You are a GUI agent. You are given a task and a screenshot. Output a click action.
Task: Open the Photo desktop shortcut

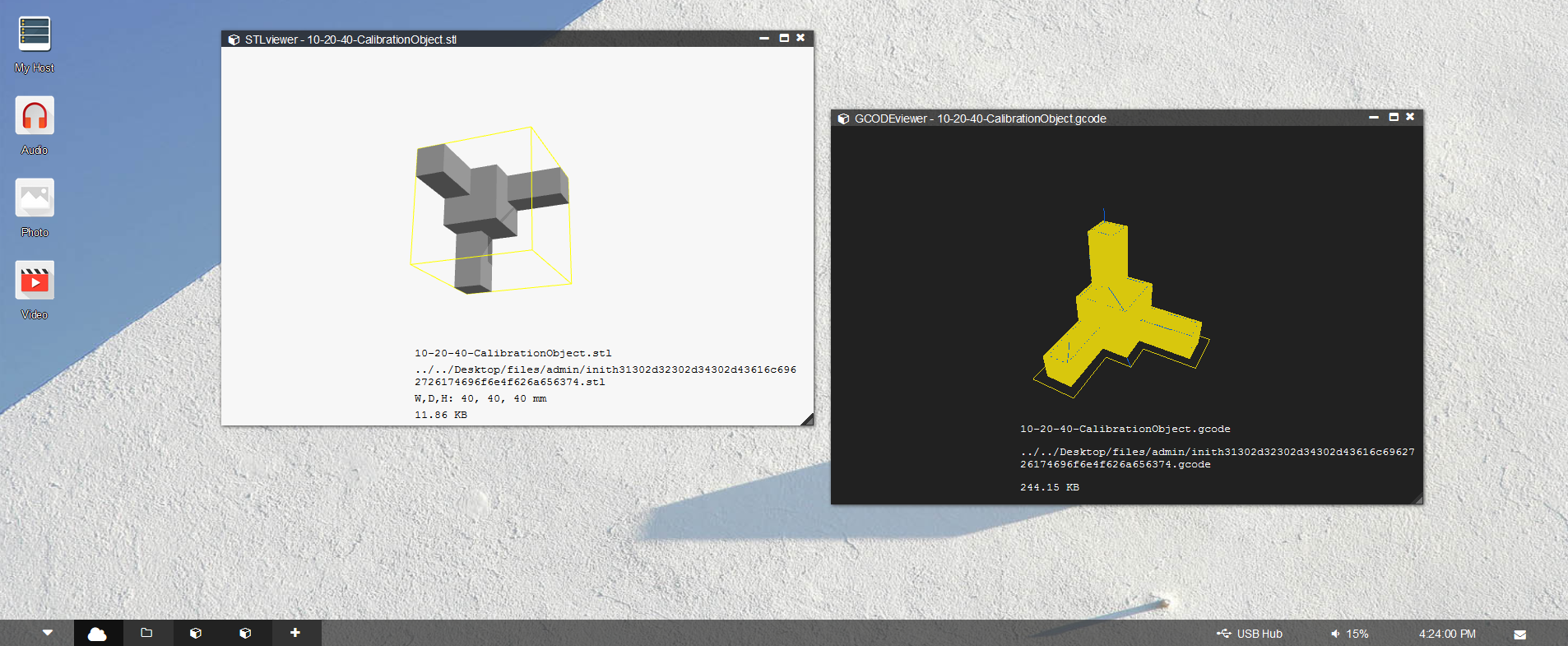click(35, 198)
